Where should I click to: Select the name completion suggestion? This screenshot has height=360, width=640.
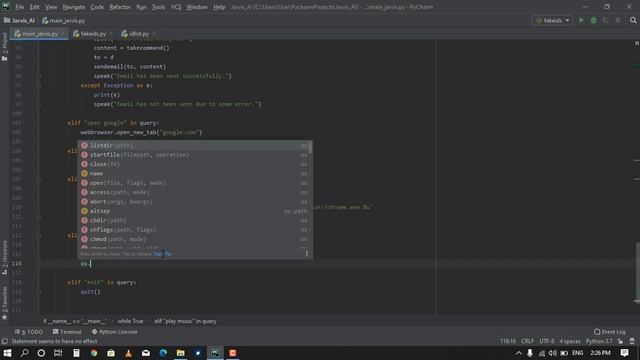pyautogui.click(x=194, y=173)
